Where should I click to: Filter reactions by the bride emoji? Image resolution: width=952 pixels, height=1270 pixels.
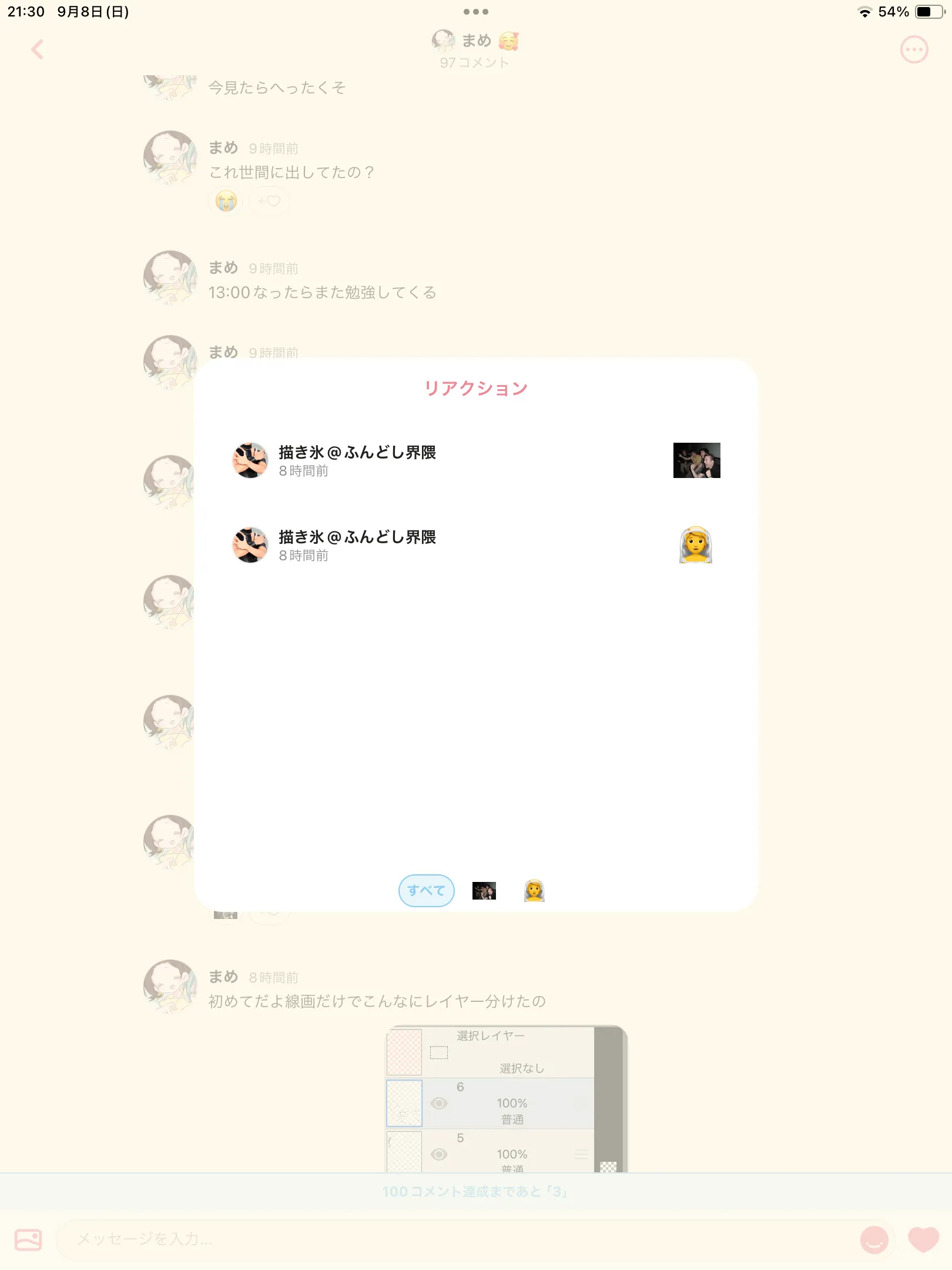534,891
